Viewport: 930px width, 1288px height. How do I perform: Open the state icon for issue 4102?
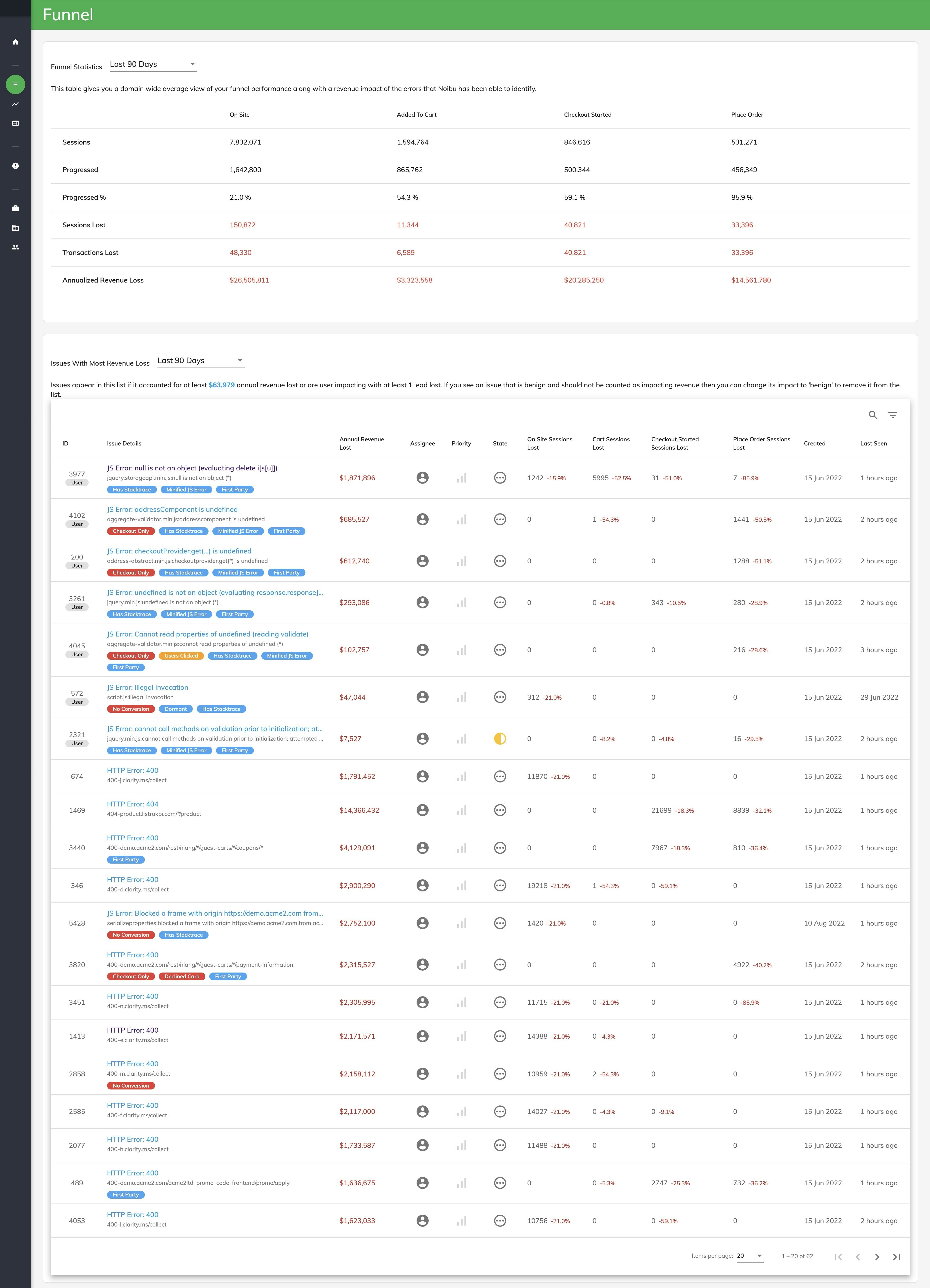500,519
